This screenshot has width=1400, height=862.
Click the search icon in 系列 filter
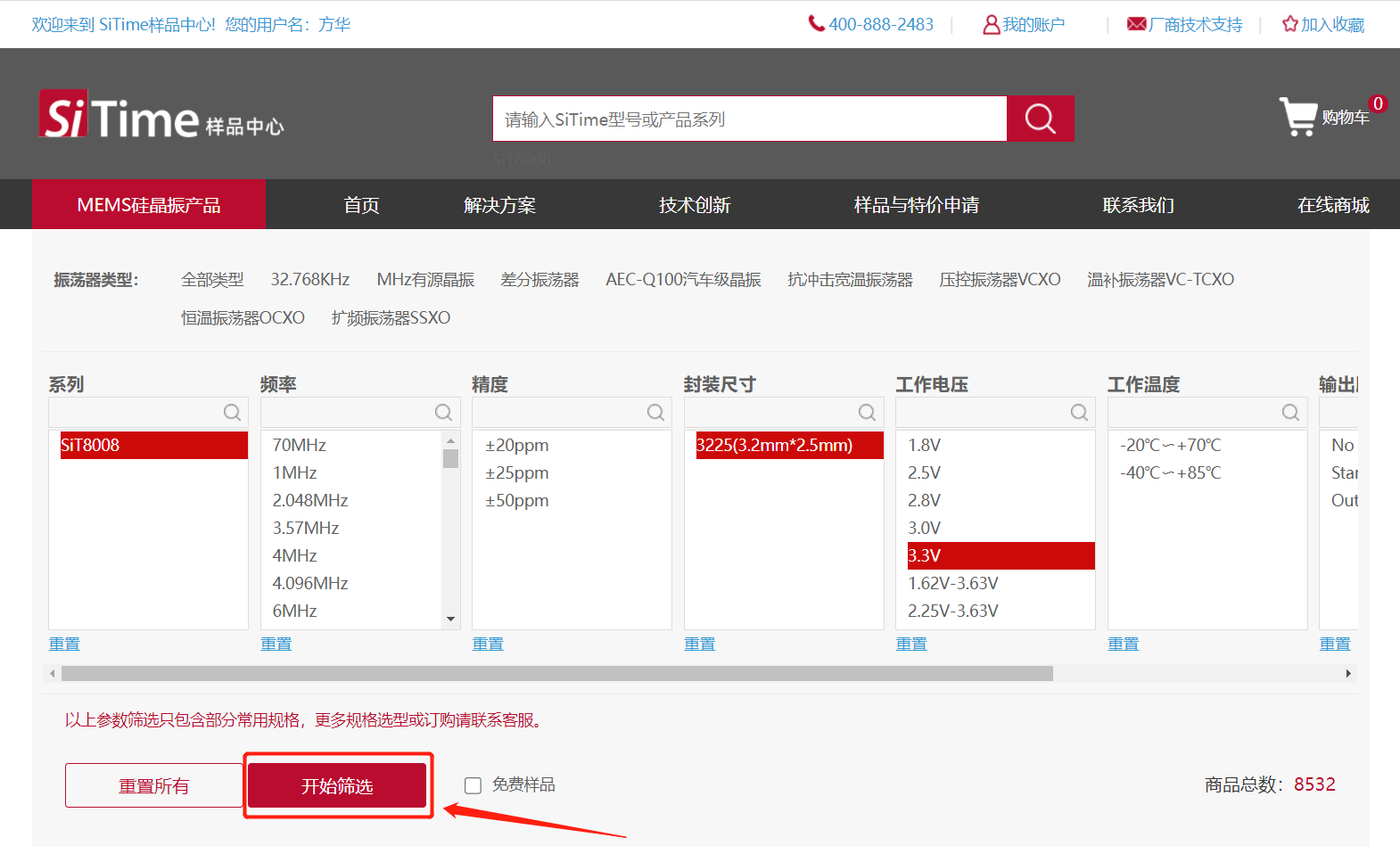tap(232, 412)
